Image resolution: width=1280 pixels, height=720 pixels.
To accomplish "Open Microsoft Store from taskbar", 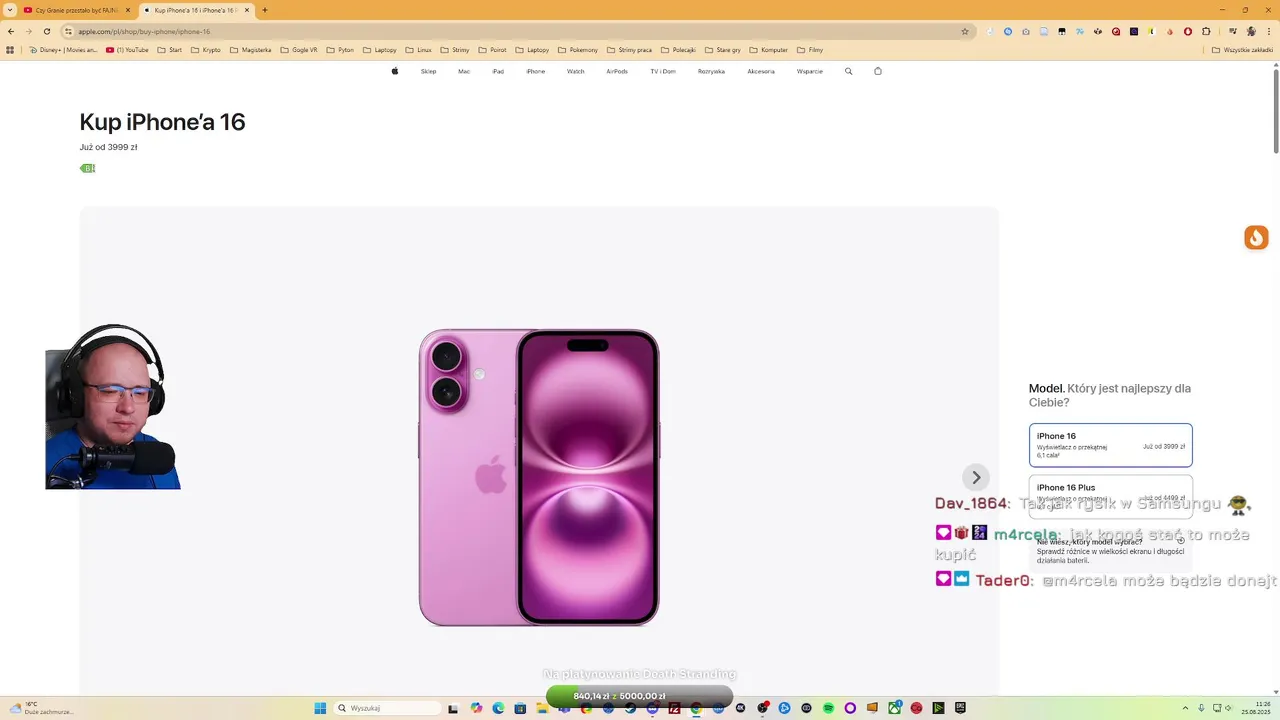I will pyautogui.click(x=520, y=708).
